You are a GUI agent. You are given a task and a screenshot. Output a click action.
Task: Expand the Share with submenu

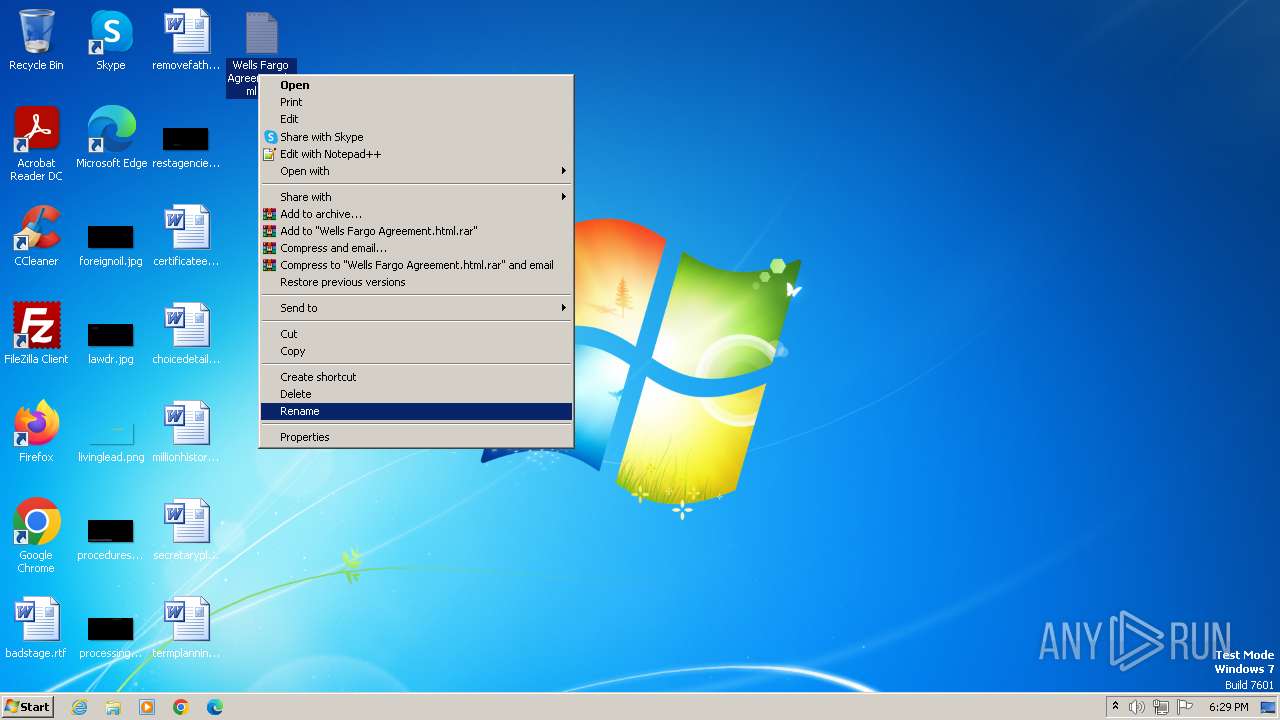(x=416, y=197)
